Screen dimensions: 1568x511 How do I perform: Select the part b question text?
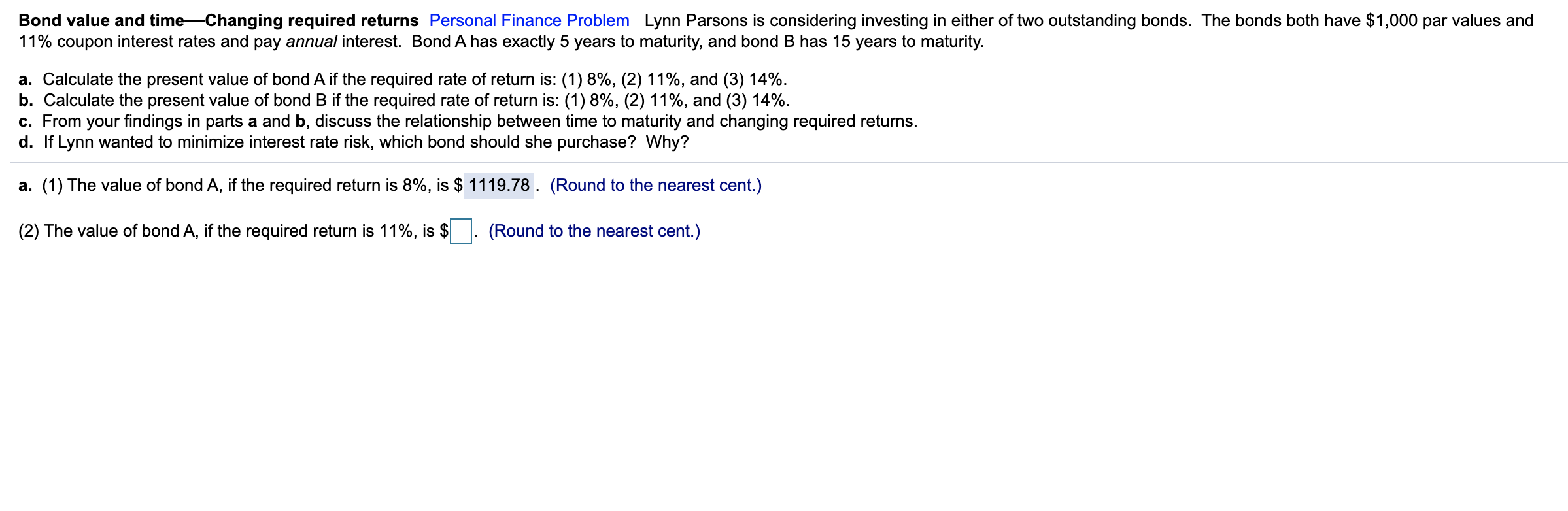[x=404, y=100]
